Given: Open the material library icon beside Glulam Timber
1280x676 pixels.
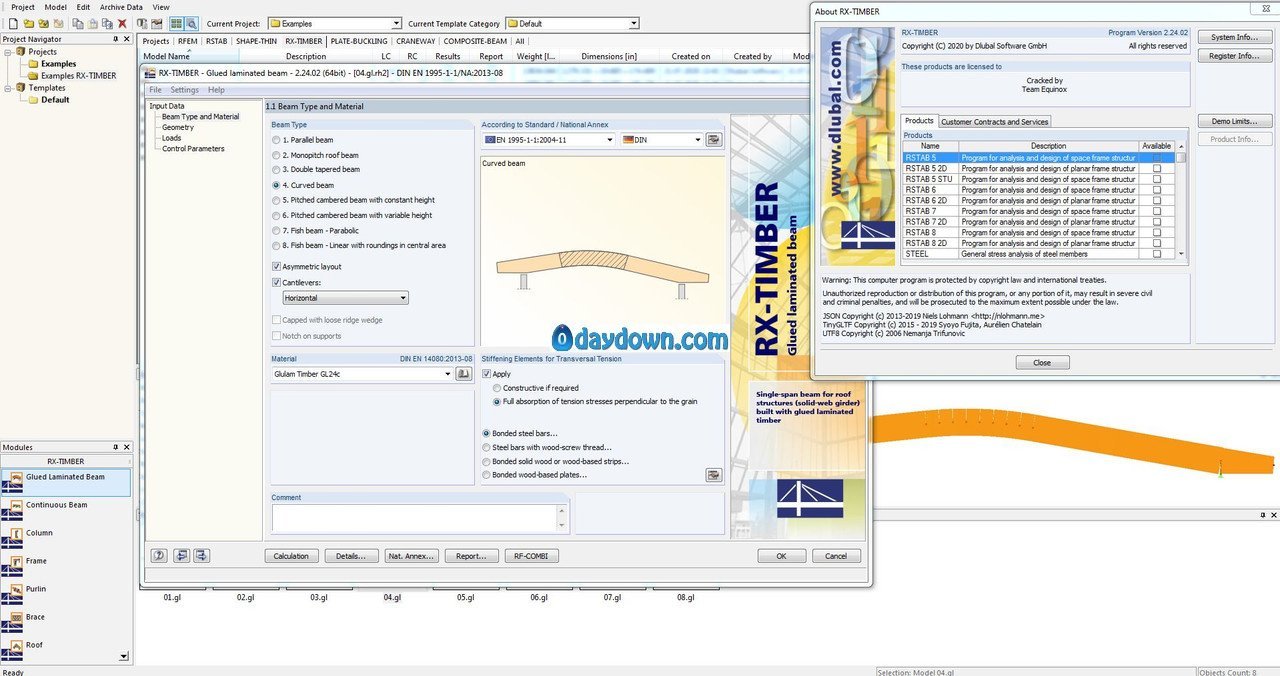Looking at the screenshot, I should pyautogui.click(x=464, y=374).
